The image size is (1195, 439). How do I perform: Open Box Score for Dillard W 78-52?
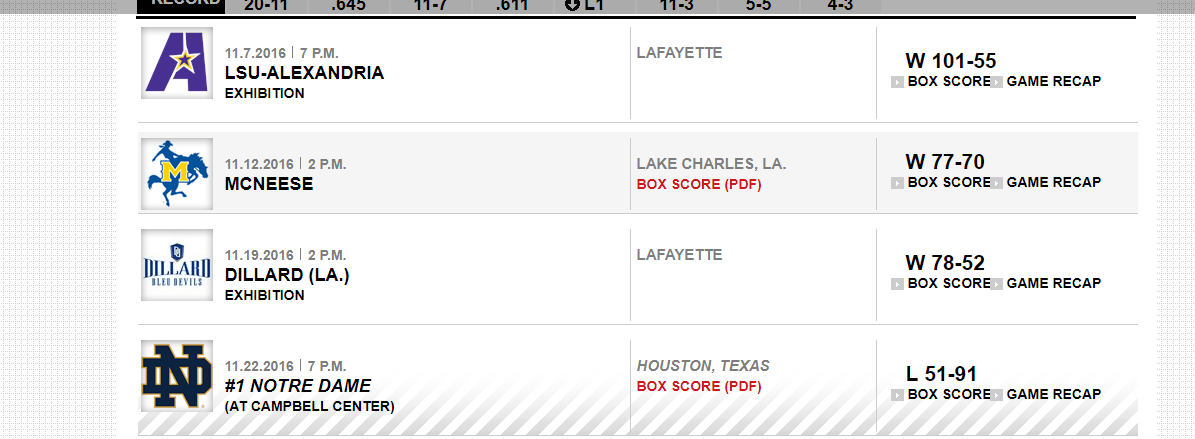pos(948,284)
